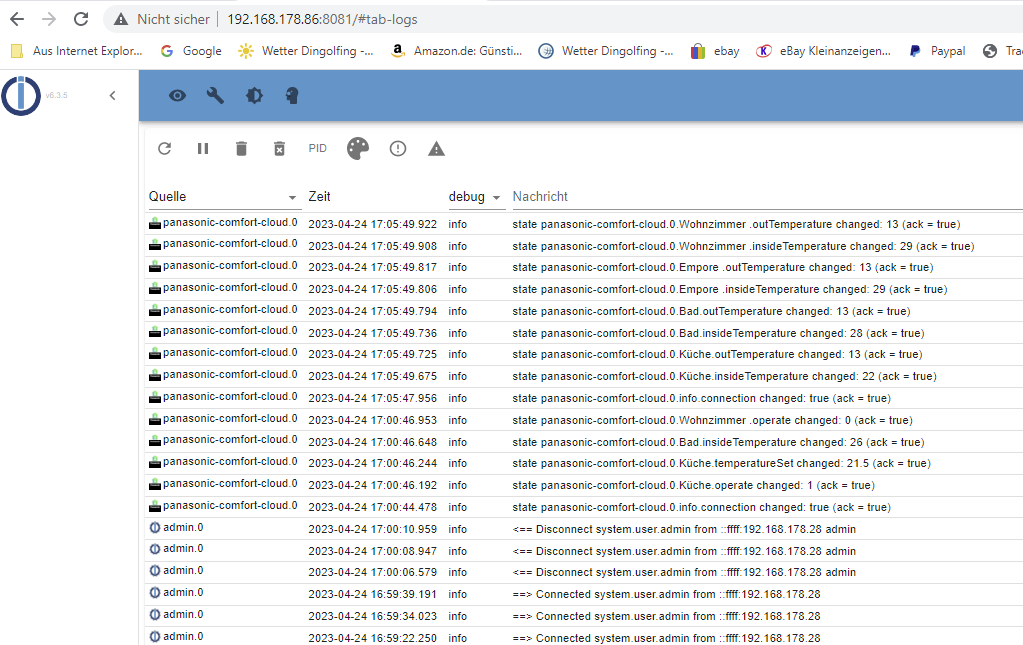Click the ioBroker logo
Screen dimensions: 1023x645
tap(21, 96)
